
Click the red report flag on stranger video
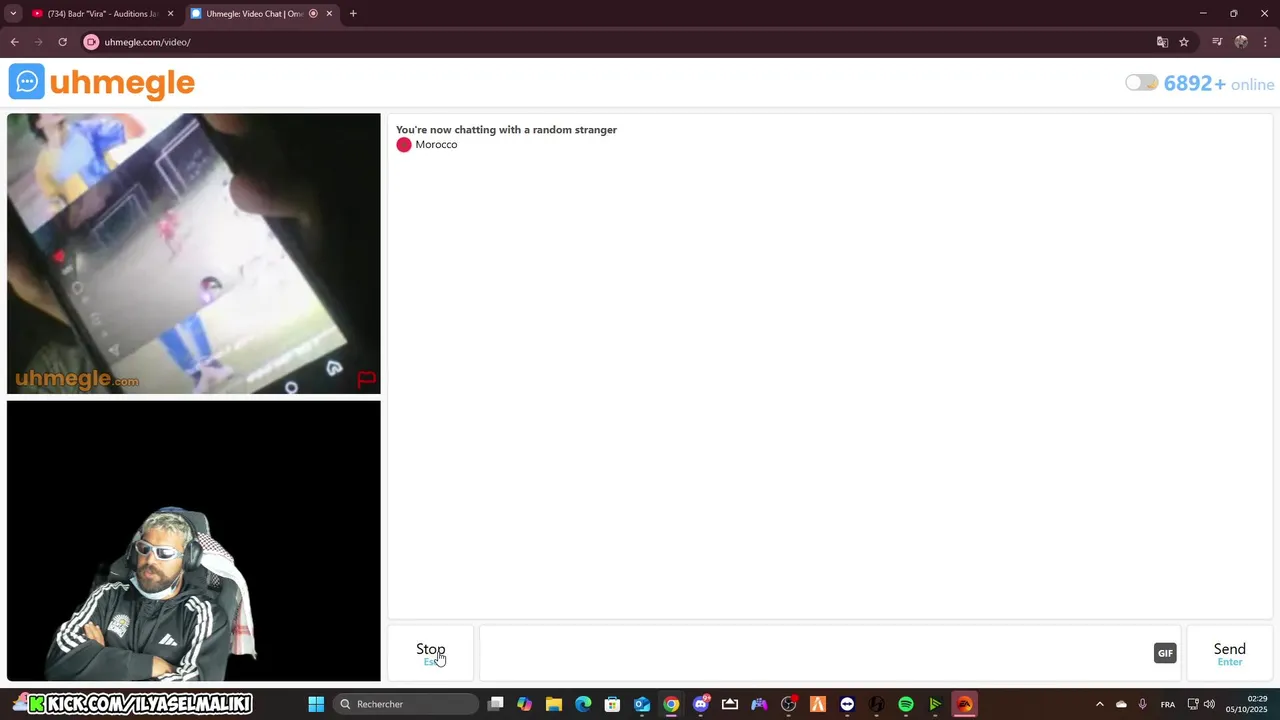coord(366,379)
